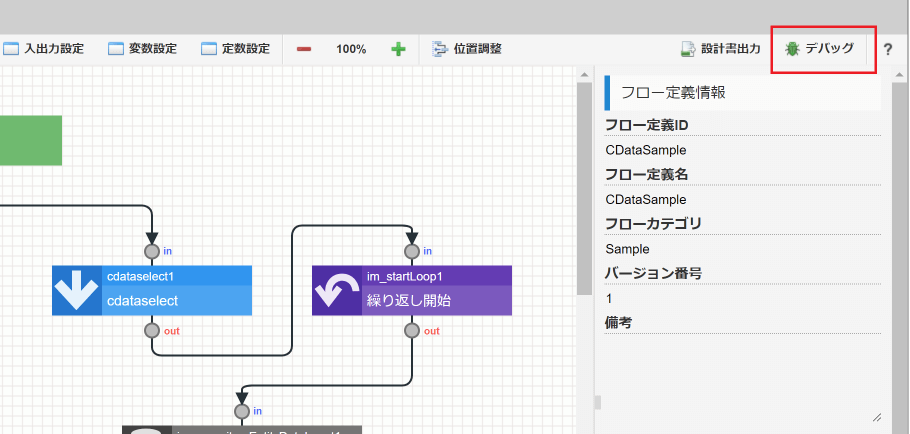
Task: Open help with the question mark icon
Action: tap(887, 50)
